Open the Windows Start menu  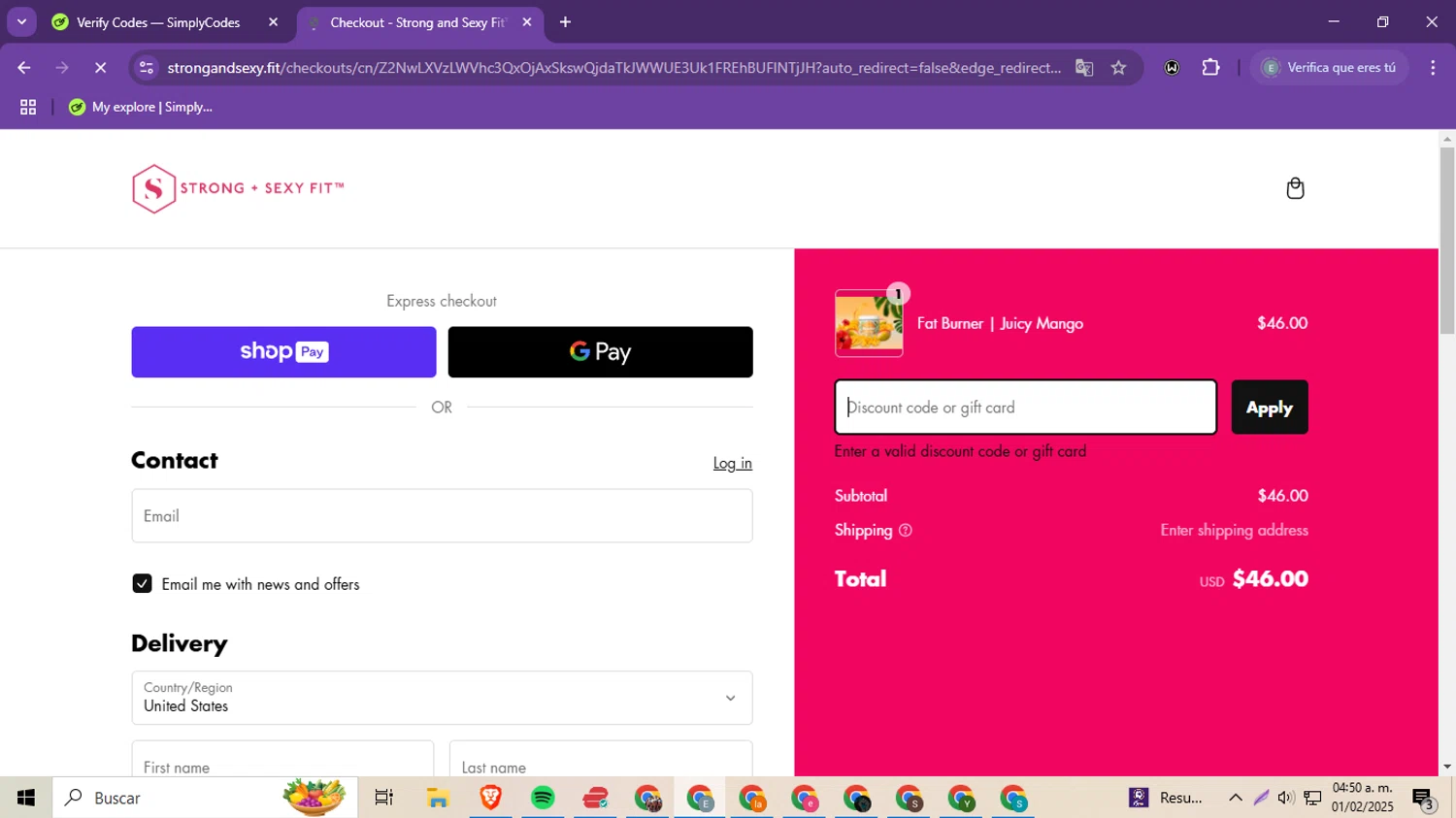(26, 798)
